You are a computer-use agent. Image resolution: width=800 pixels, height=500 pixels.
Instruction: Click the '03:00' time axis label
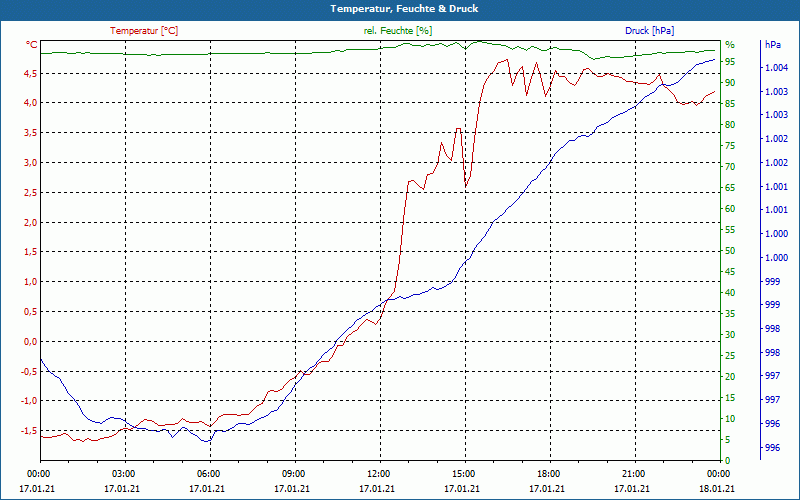(122, 473)
